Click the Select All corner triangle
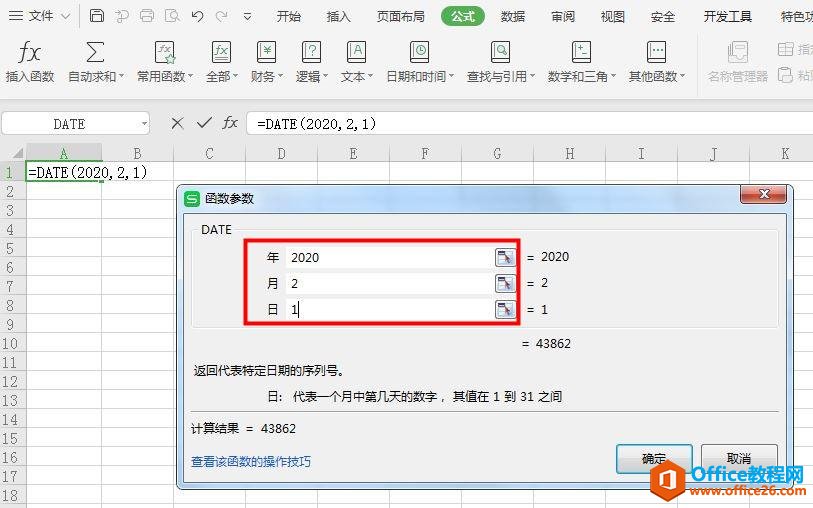This screenshot has height=508, width=813. (18, 153)
